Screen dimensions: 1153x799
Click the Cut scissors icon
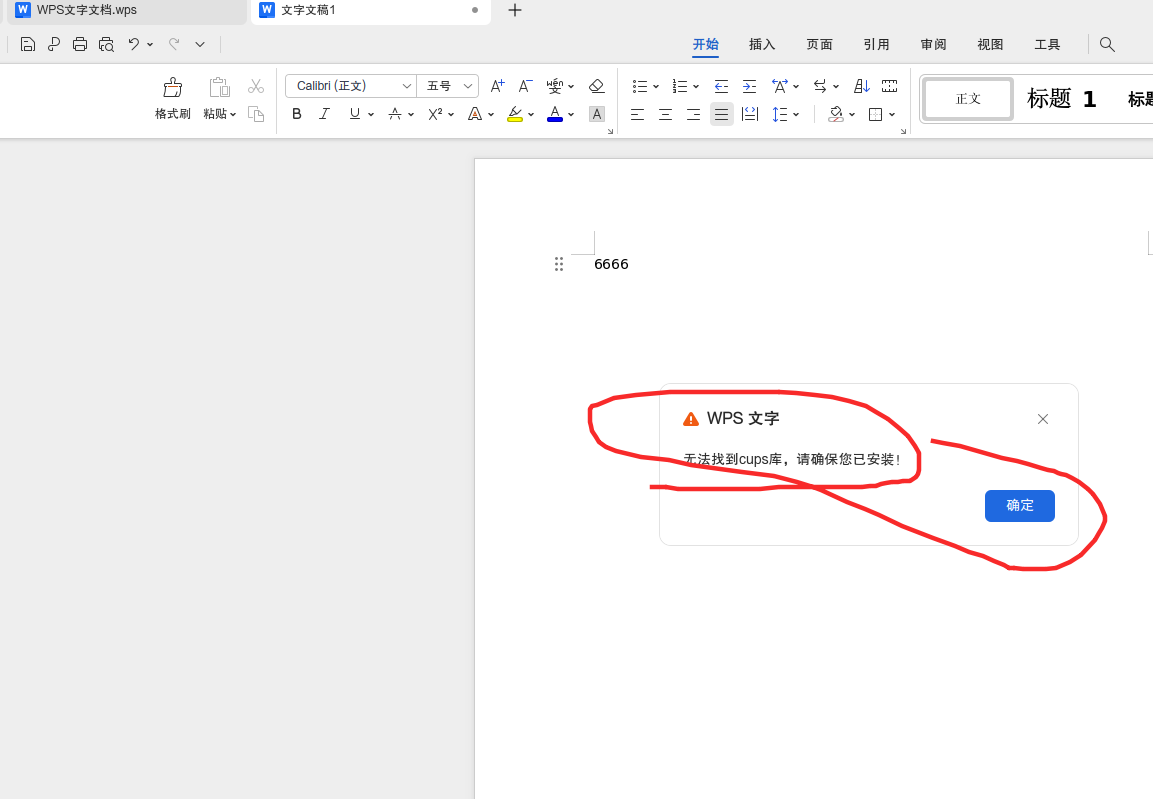click(x=256, y=86)
